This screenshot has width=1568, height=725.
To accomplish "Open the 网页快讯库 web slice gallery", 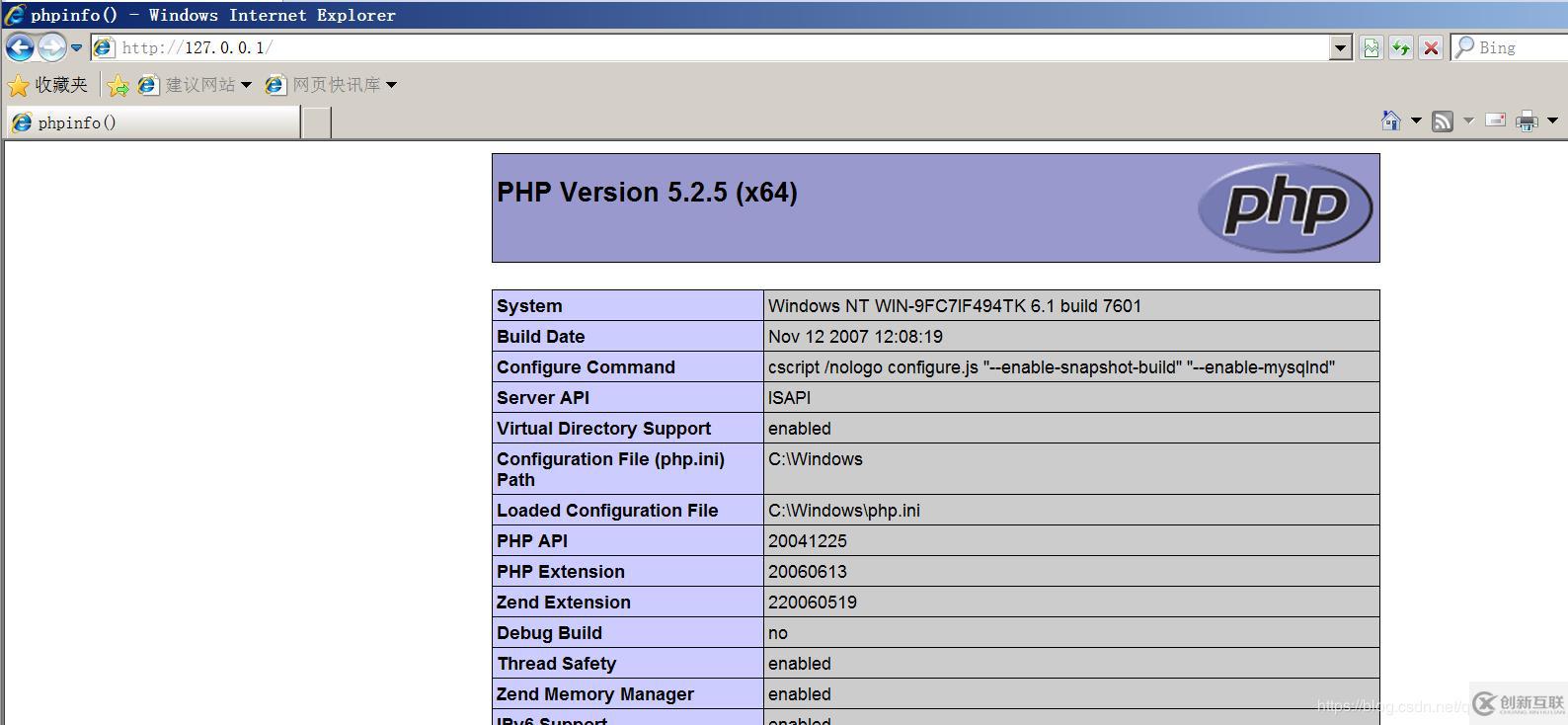I will [x=323, y=85].
